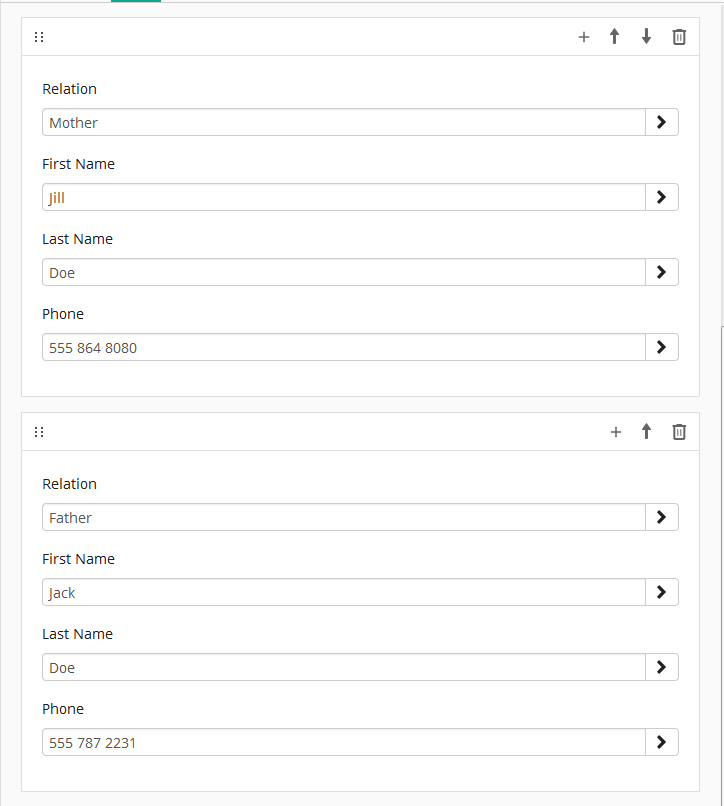
Task: Grab the drag handle of the Father entry
Action: pos(39,432)
